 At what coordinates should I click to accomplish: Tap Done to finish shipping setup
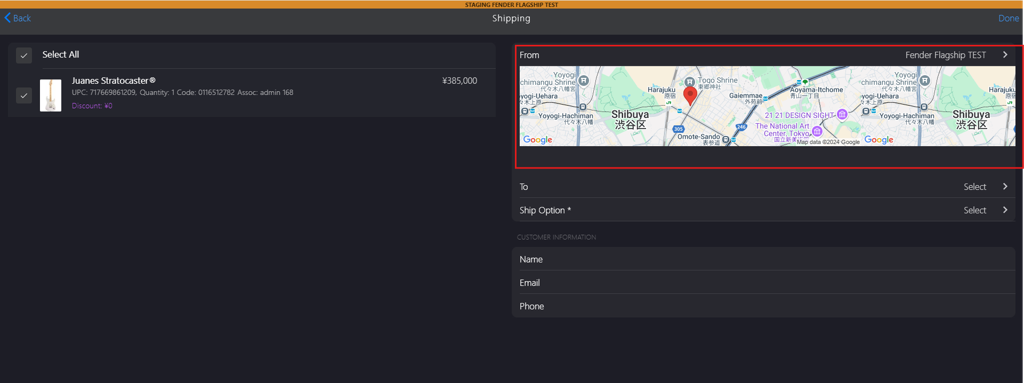(x=1008, y=18)
